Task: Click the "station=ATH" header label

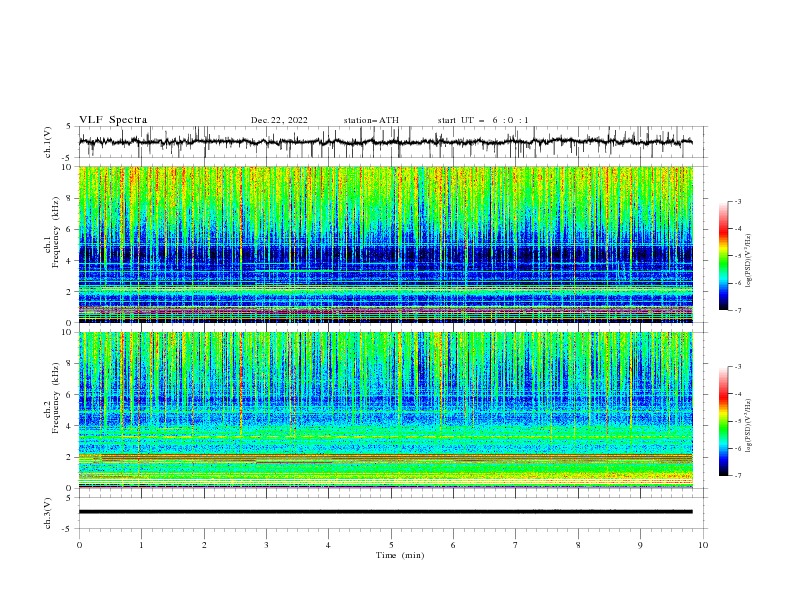Action: (371, 120)
